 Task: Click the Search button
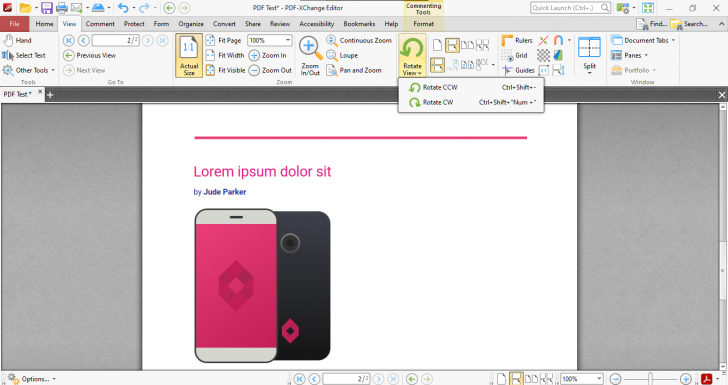pyautogui.click(x=689, y=24)
